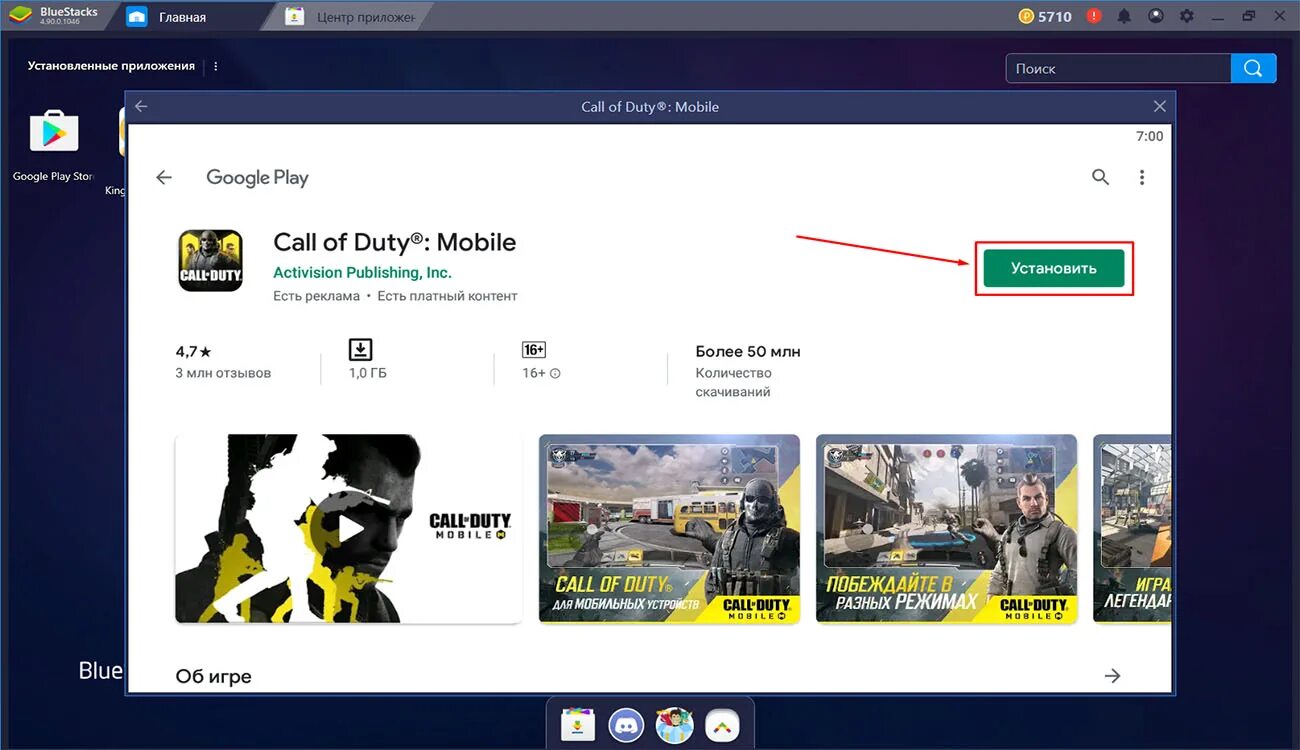This screenshot has height=750, width=1300.
Task: Click the 'Call of Duty®: Mobile' app title
Action: click(x=395, y=242)
